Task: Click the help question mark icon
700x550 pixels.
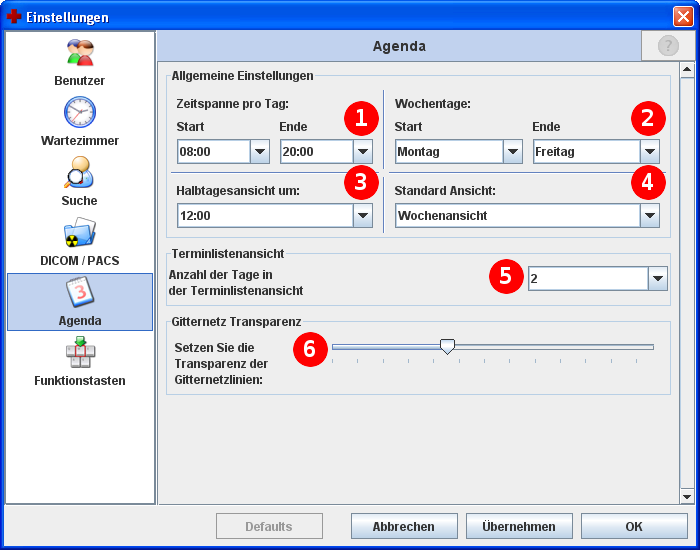Action: coord(667,46)
